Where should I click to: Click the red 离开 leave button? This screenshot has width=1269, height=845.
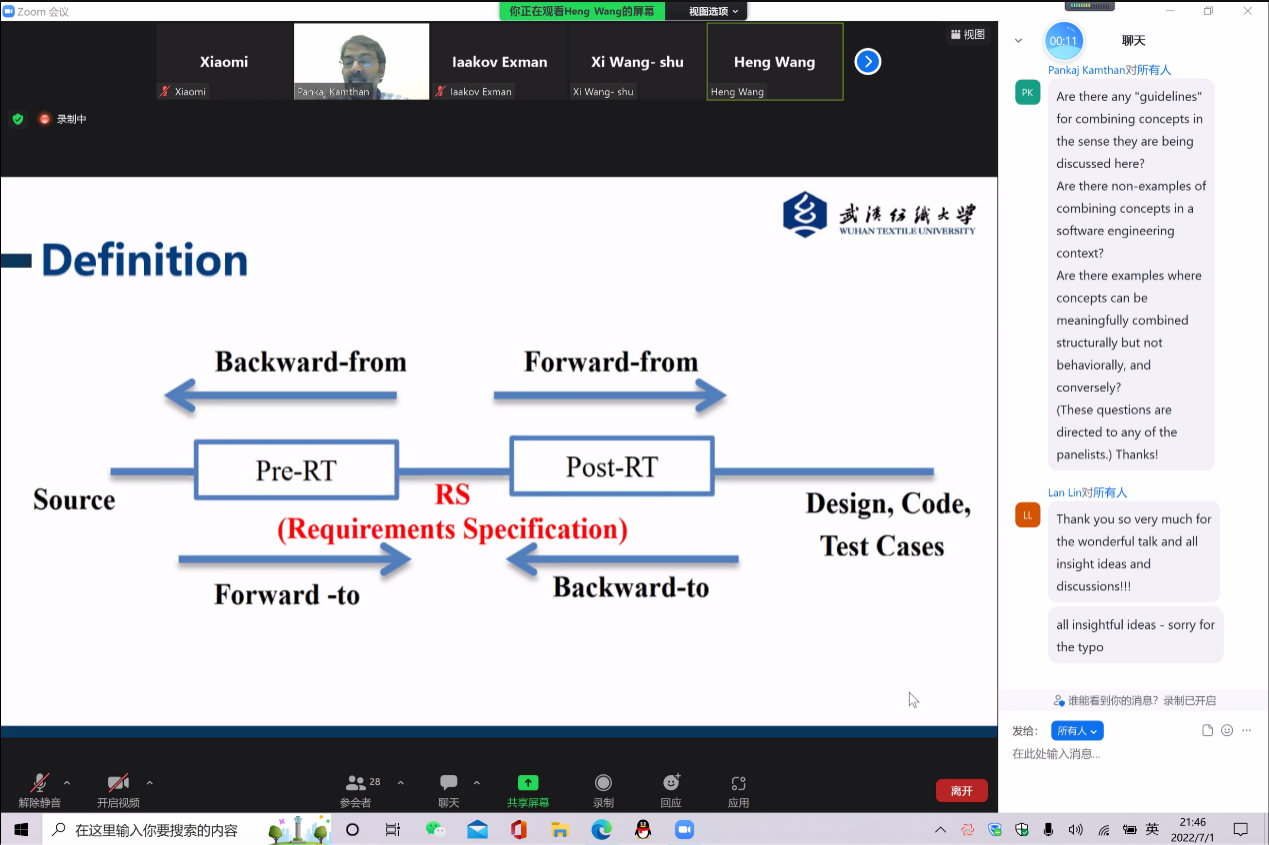pyautogui.click(x=961, y=791)
